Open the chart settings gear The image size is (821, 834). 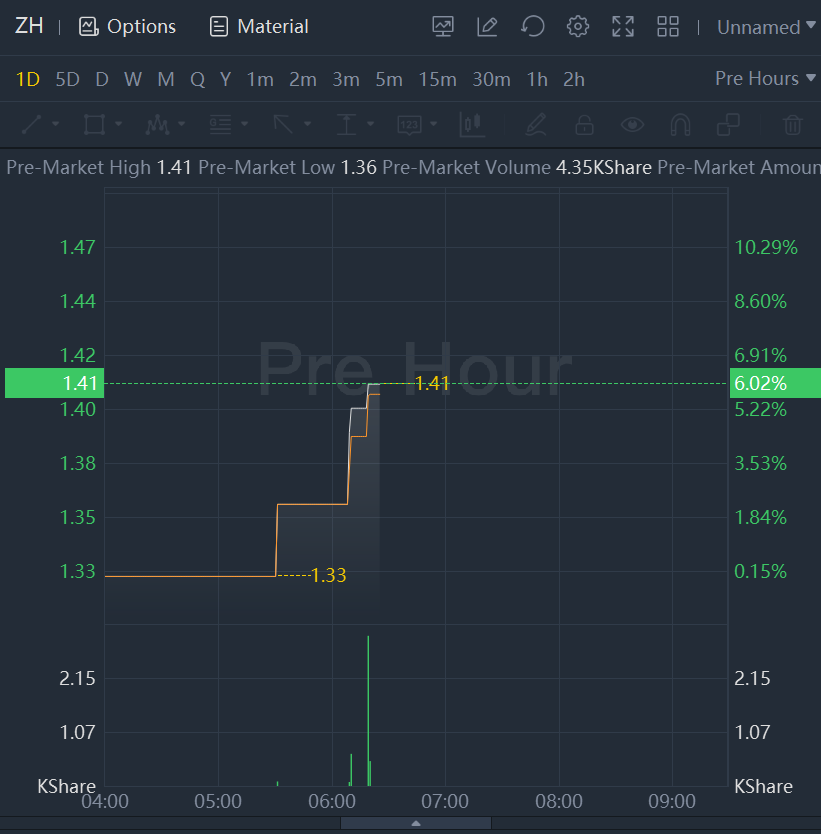coord(577,27)
